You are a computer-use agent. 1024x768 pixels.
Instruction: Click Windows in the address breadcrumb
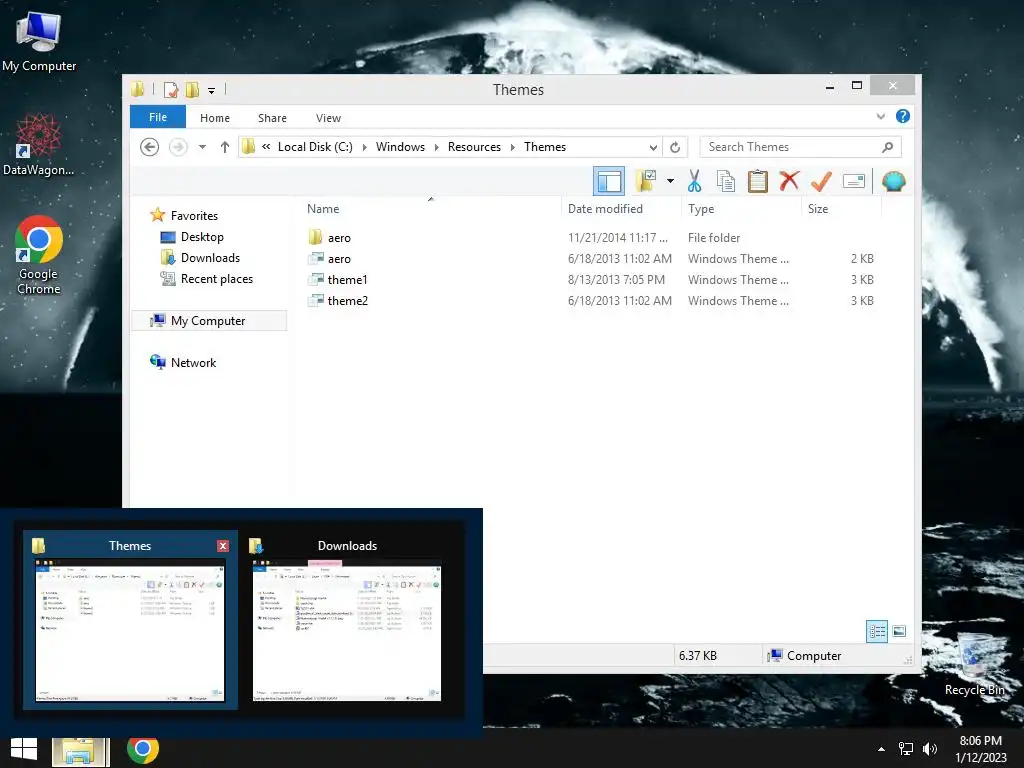400,147
